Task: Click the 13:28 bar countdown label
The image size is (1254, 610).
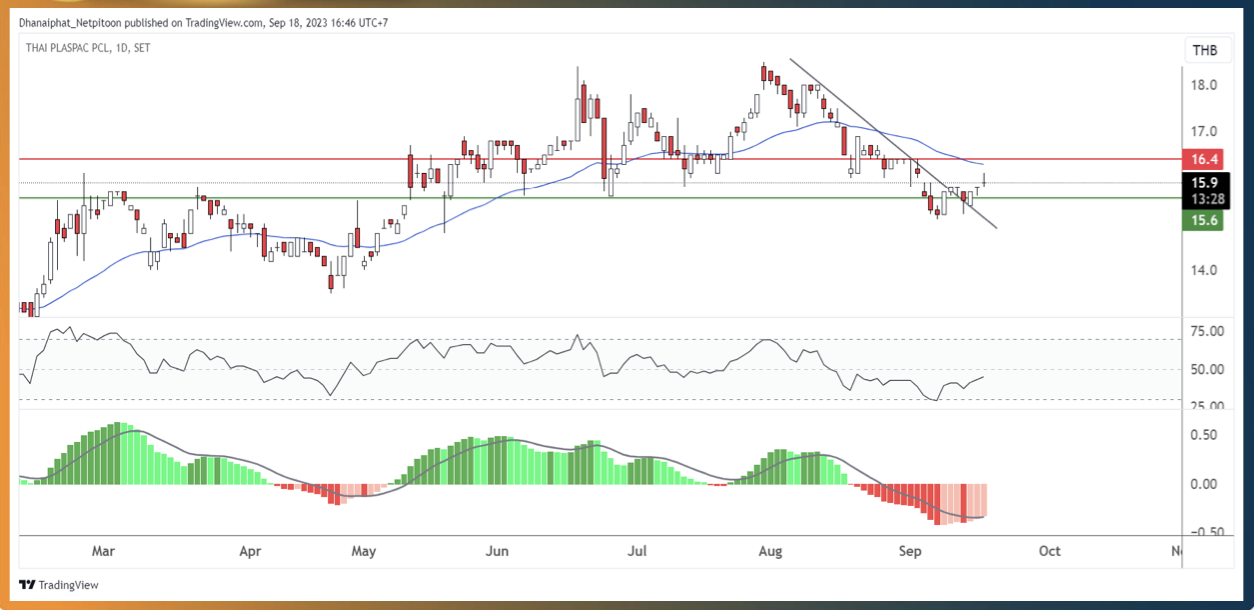Action: click(x=1205, y=200)
